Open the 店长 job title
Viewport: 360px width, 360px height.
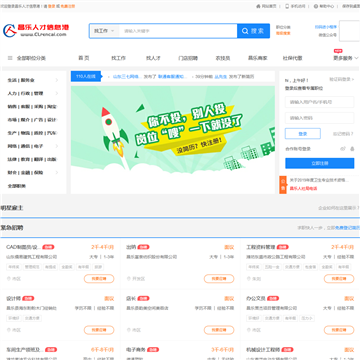click(131, 298)
